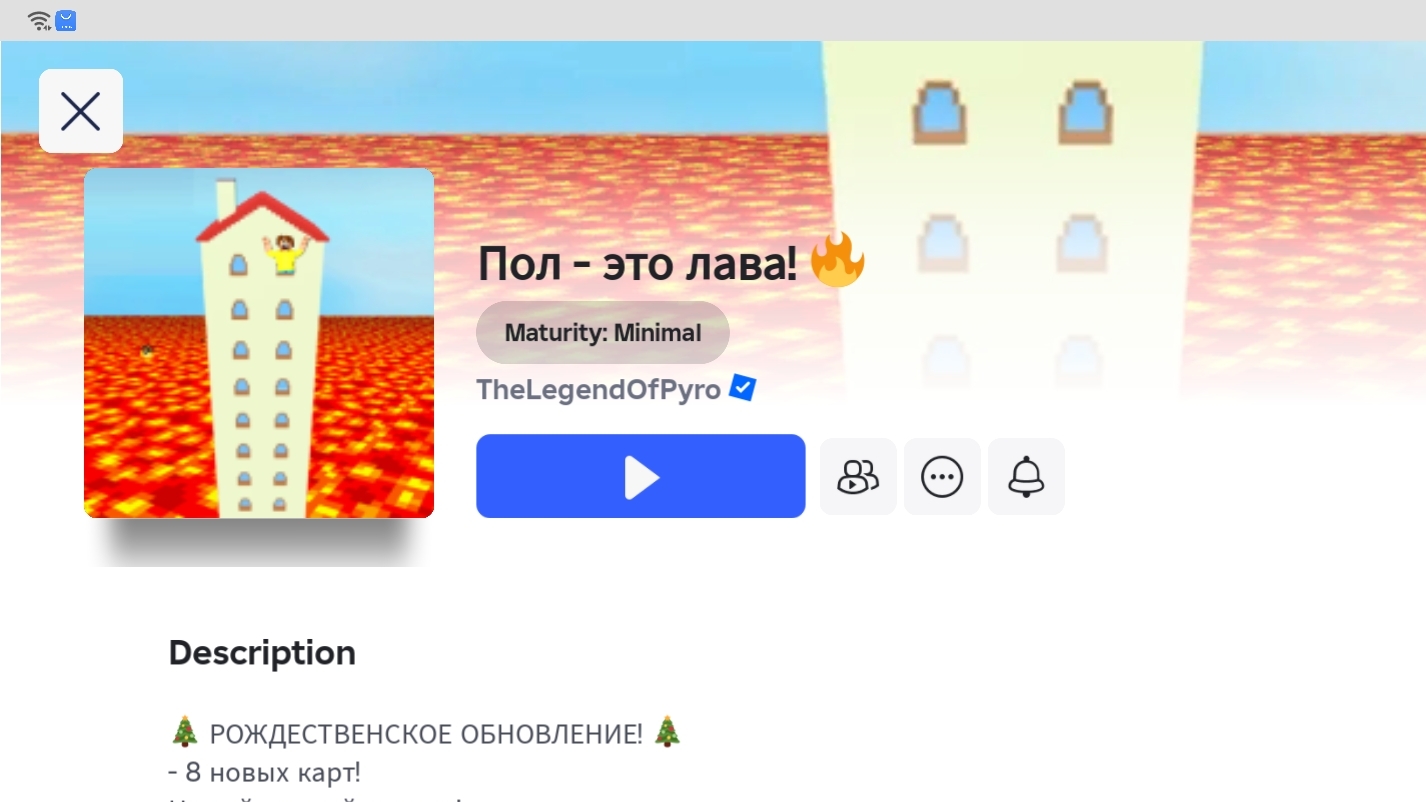This screenshot has width=1426, height=802.
Task: Click the character on the roof in the thumbnail
Action: [284, 255]
